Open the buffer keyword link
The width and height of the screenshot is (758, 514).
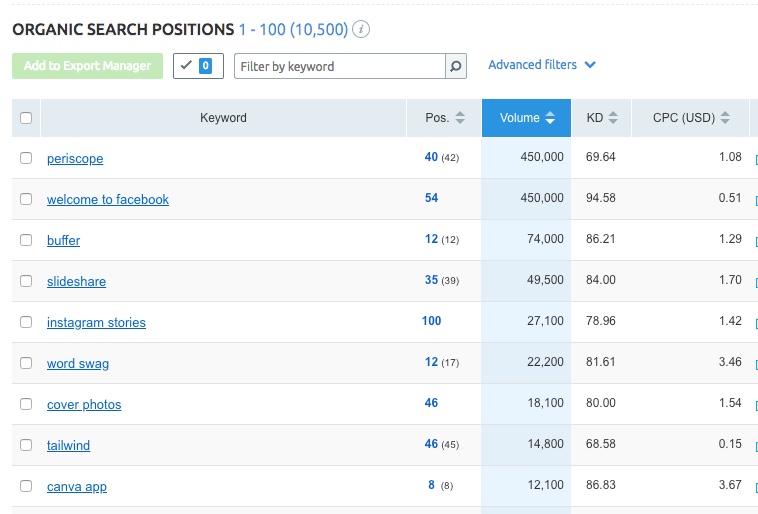tap(63, 240)
